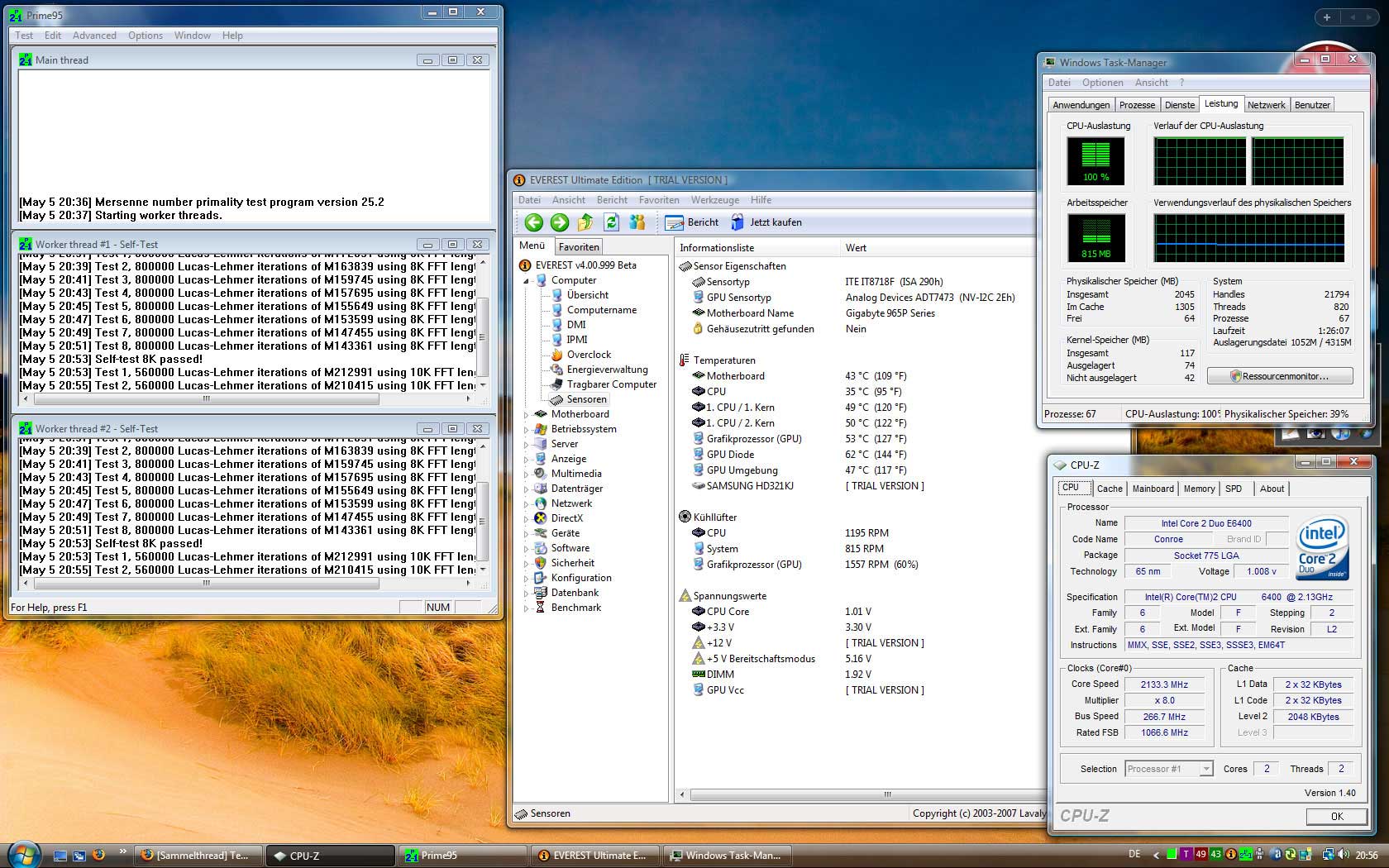Launch Firefox from the quick launch bar
The image size is (1389, 868).
(x=98, y=855)
